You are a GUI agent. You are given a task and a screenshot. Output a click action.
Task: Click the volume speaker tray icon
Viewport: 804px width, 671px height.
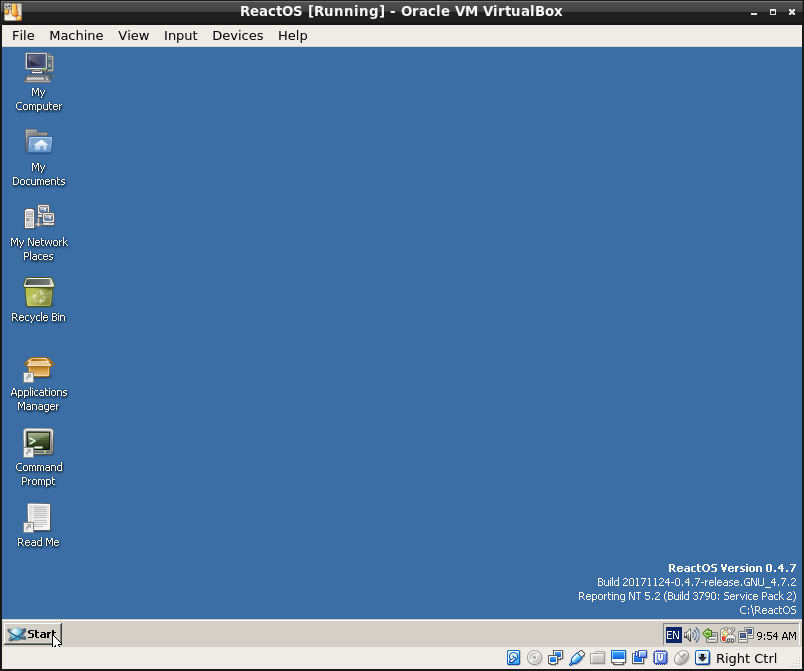(x=691, y=636)
